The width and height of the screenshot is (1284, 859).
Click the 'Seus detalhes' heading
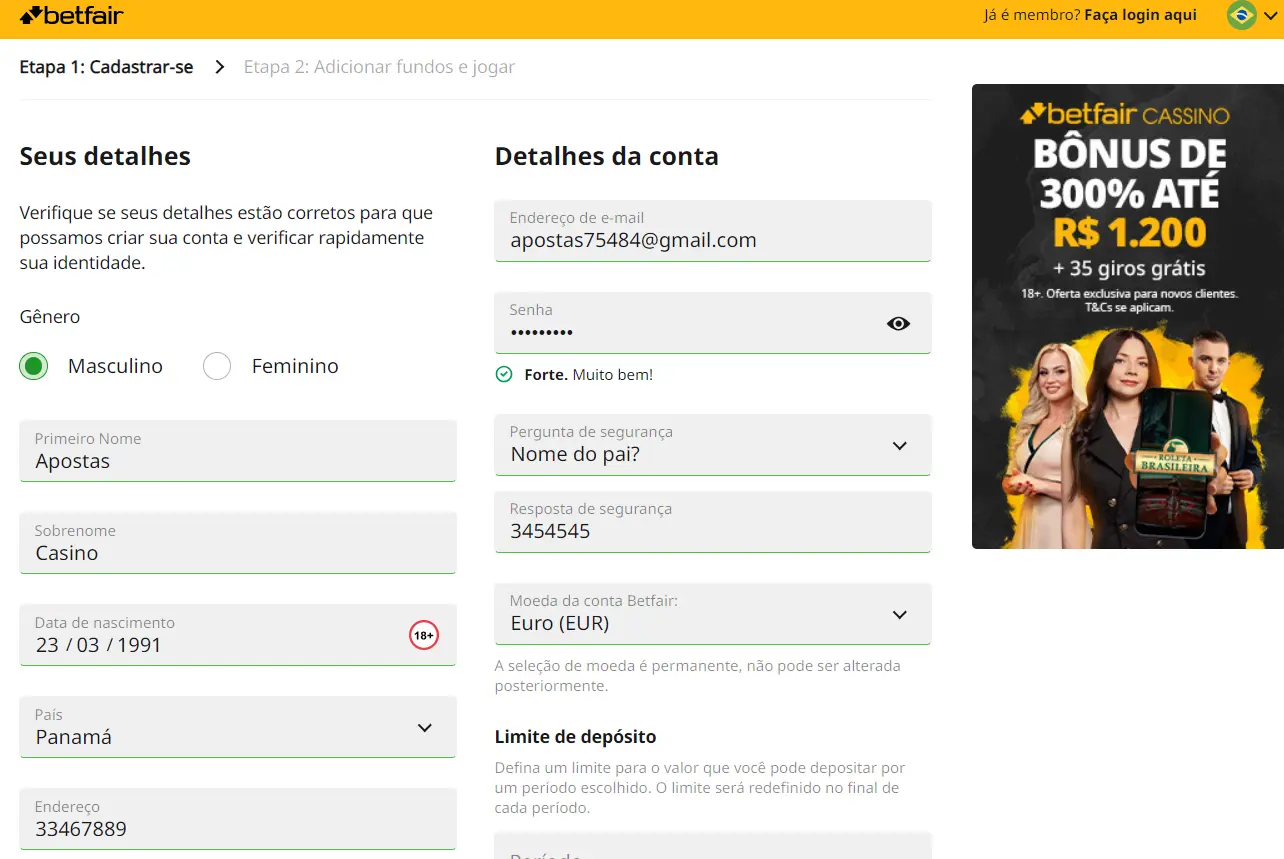coord(105,156)
